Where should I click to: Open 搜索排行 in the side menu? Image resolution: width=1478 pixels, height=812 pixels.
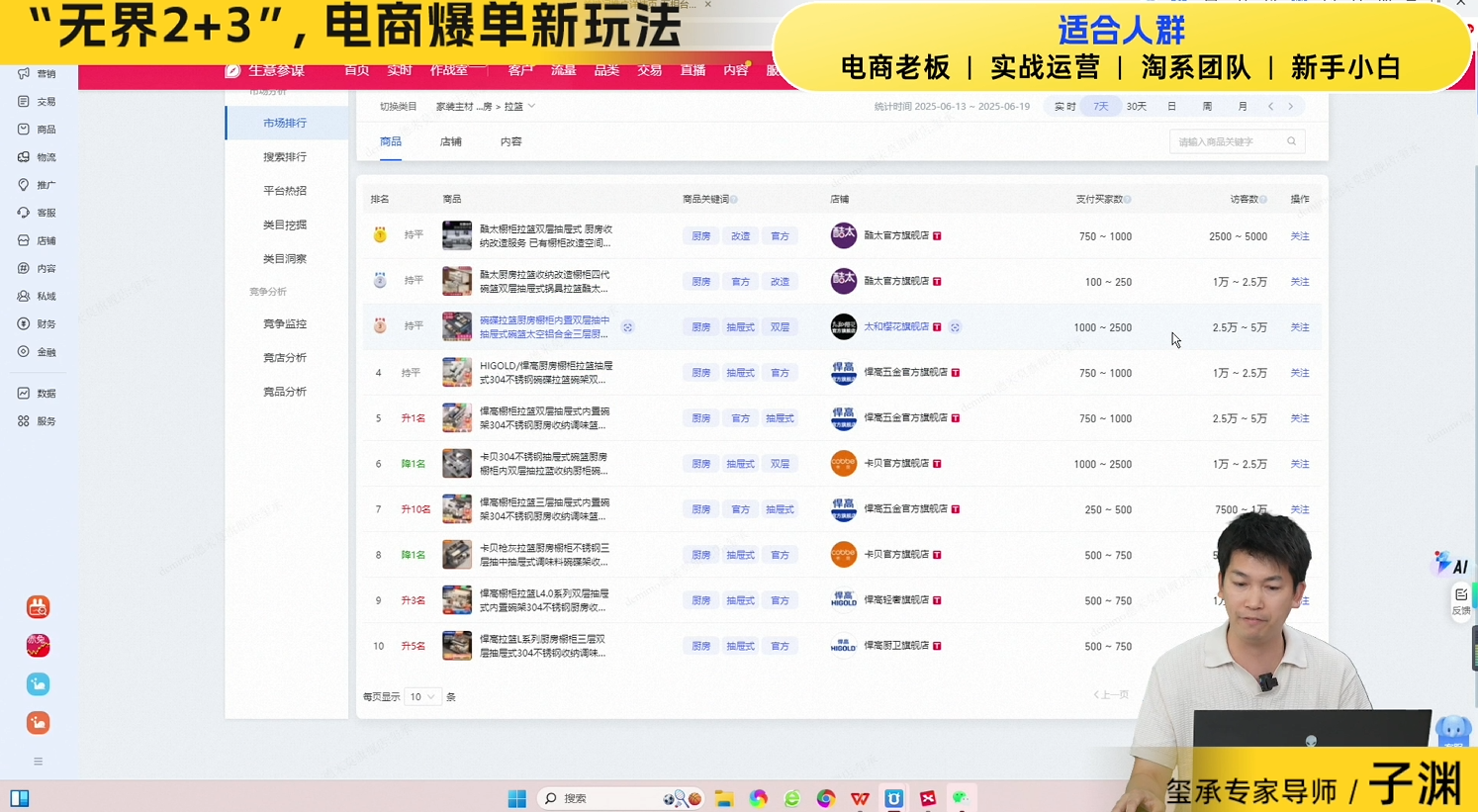[285, 157]
